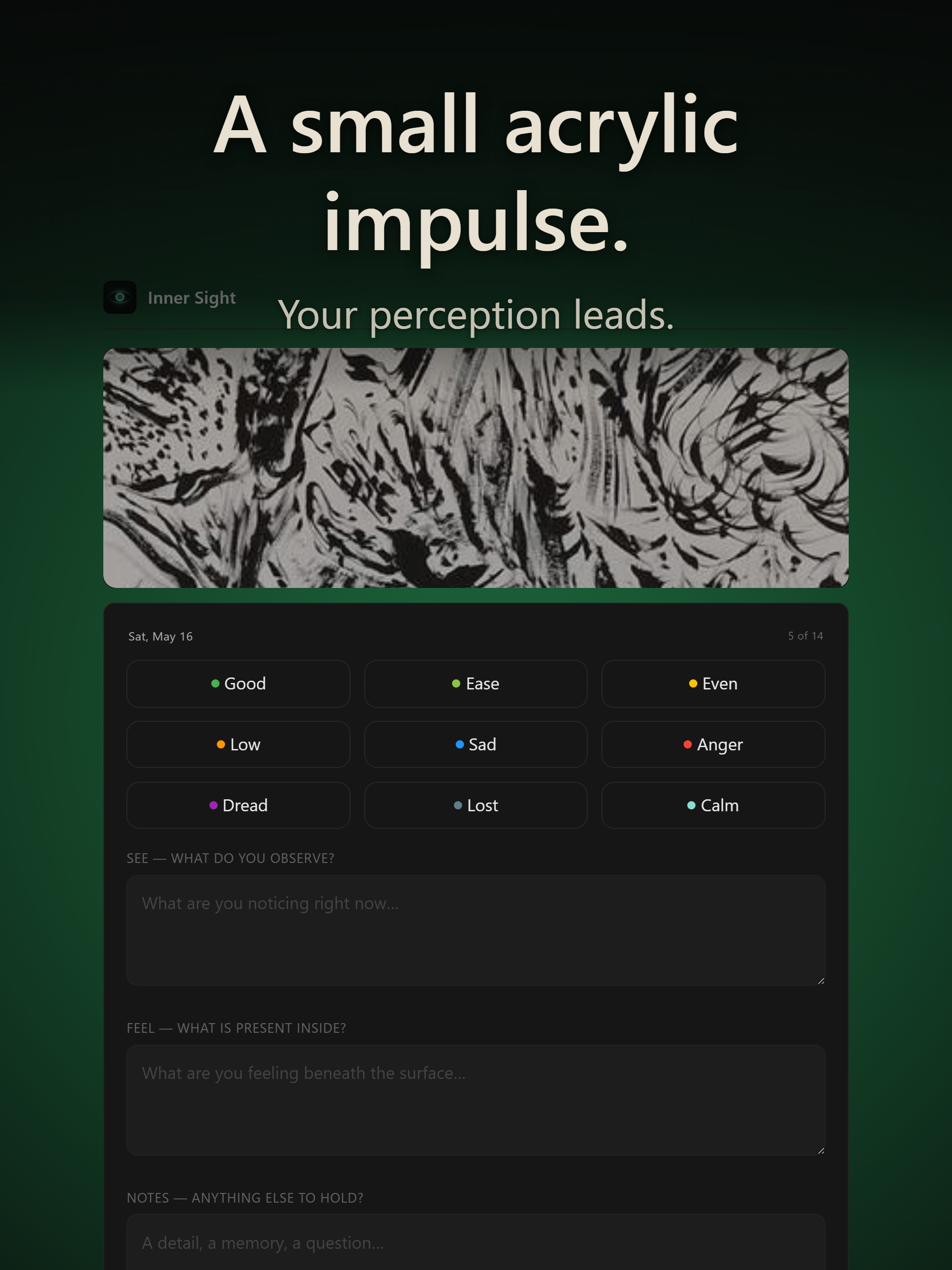Click the 'NOTES — ANYTHING ELSE TO HOLD?' label
The width and height of the screenshot is (952, 1270).
245,1198
